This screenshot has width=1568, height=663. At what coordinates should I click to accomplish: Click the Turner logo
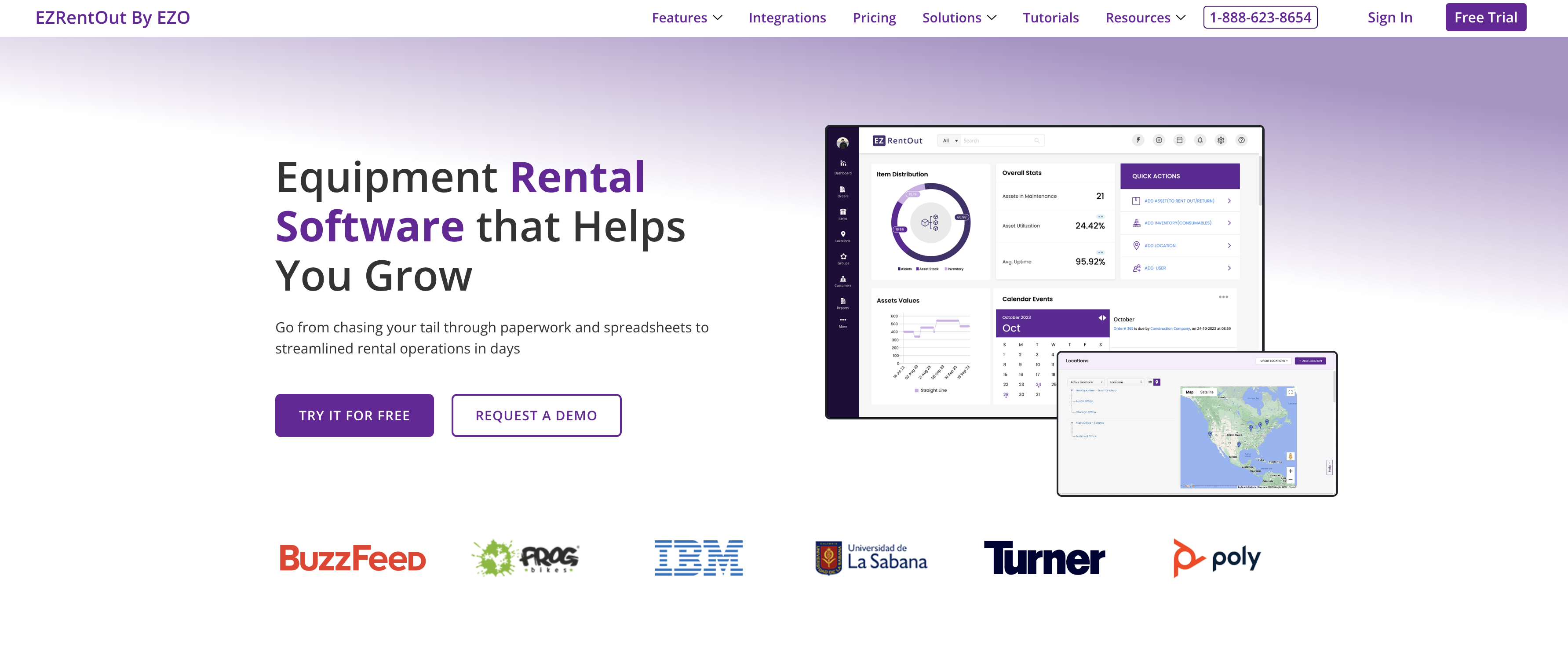pyautogui.click(x=1044, y=557)
